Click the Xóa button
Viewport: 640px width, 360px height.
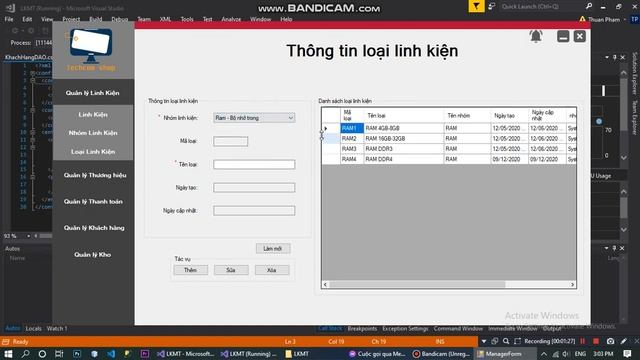272,270
